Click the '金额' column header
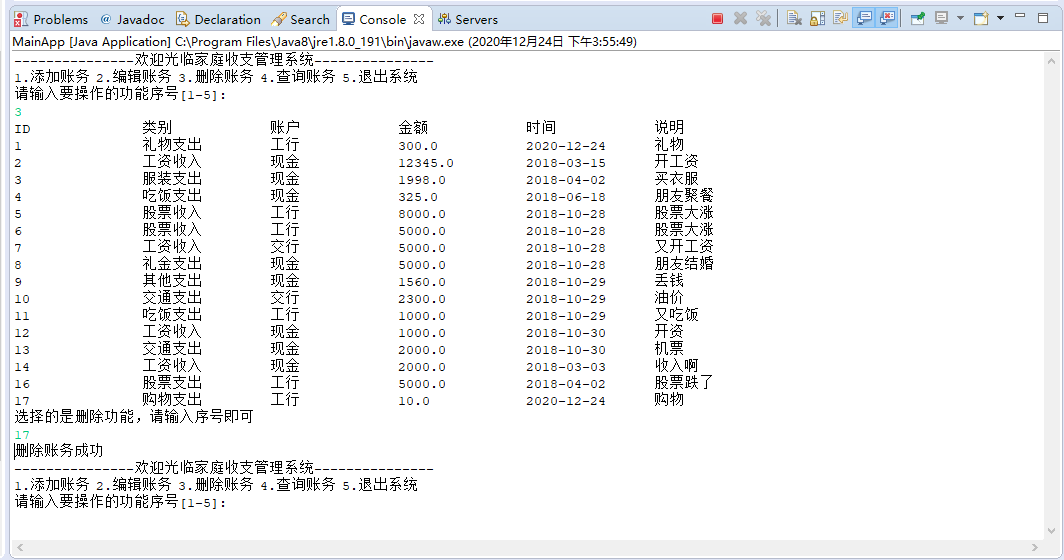Viewport: 1064px width, 560px height. [x=413, y=128]
